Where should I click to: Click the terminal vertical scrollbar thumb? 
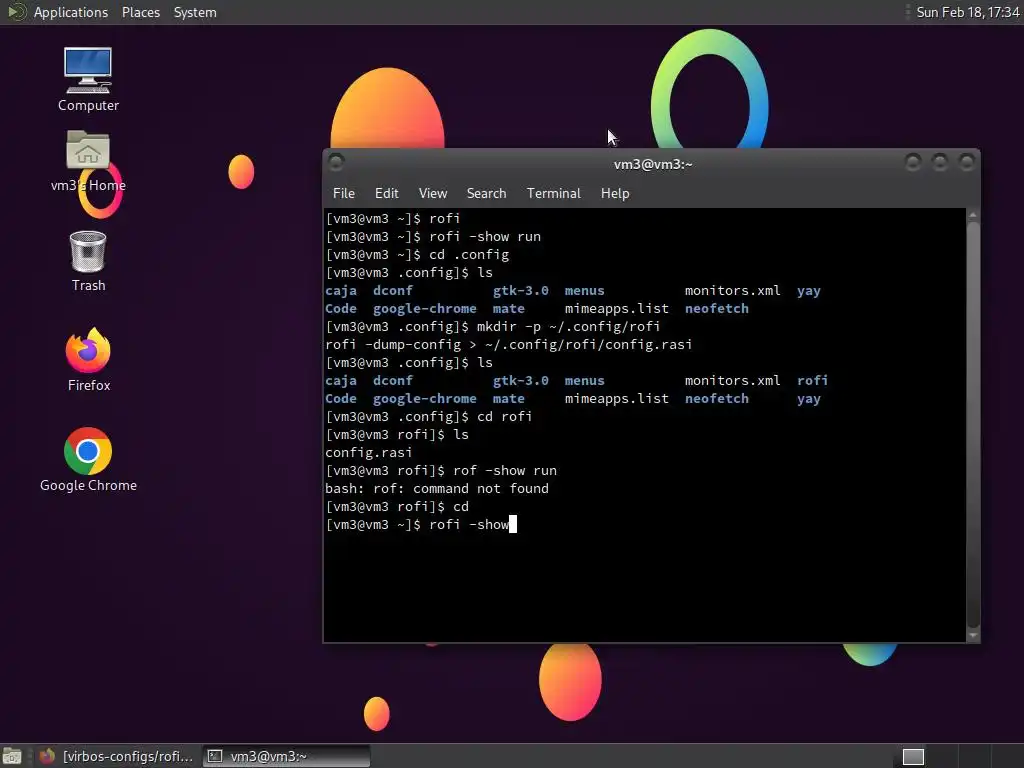(973, 425)
